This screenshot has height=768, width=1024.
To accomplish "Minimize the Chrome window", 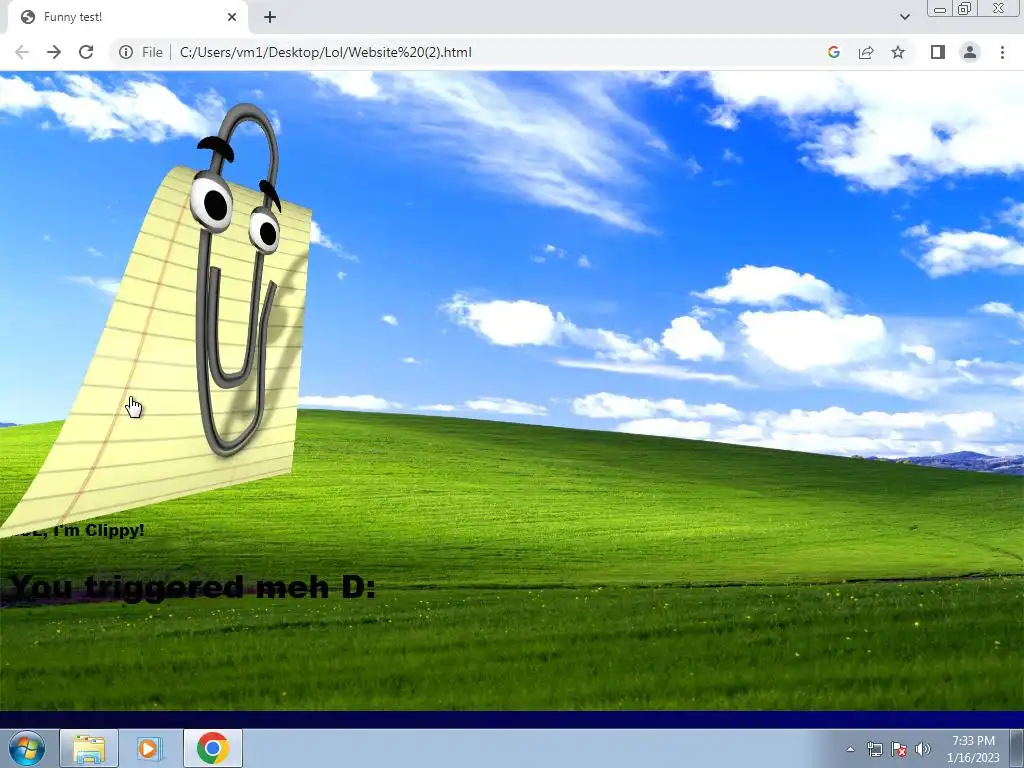I will tap(940, 8).
